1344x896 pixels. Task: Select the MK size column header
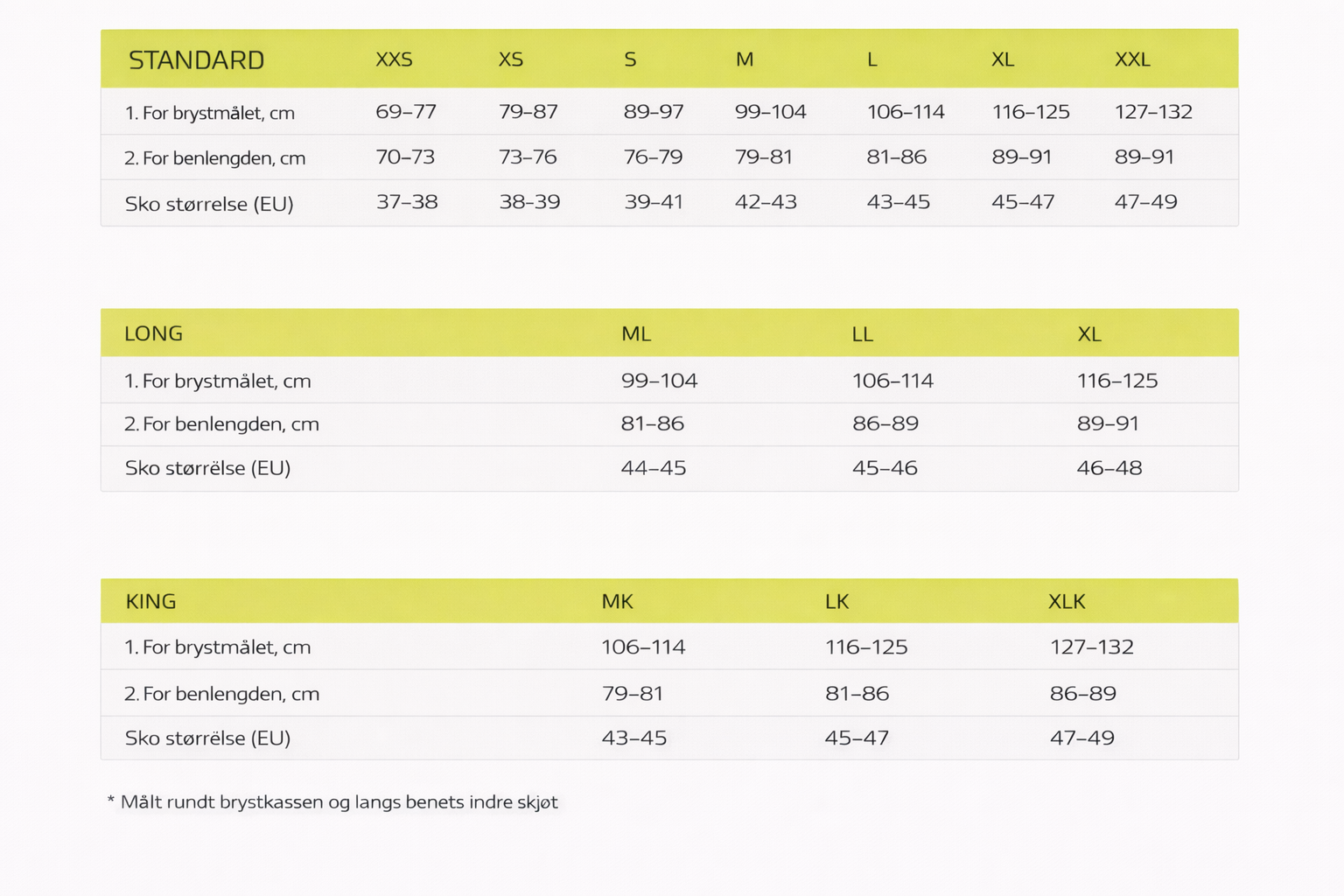(x=617, y=601)
